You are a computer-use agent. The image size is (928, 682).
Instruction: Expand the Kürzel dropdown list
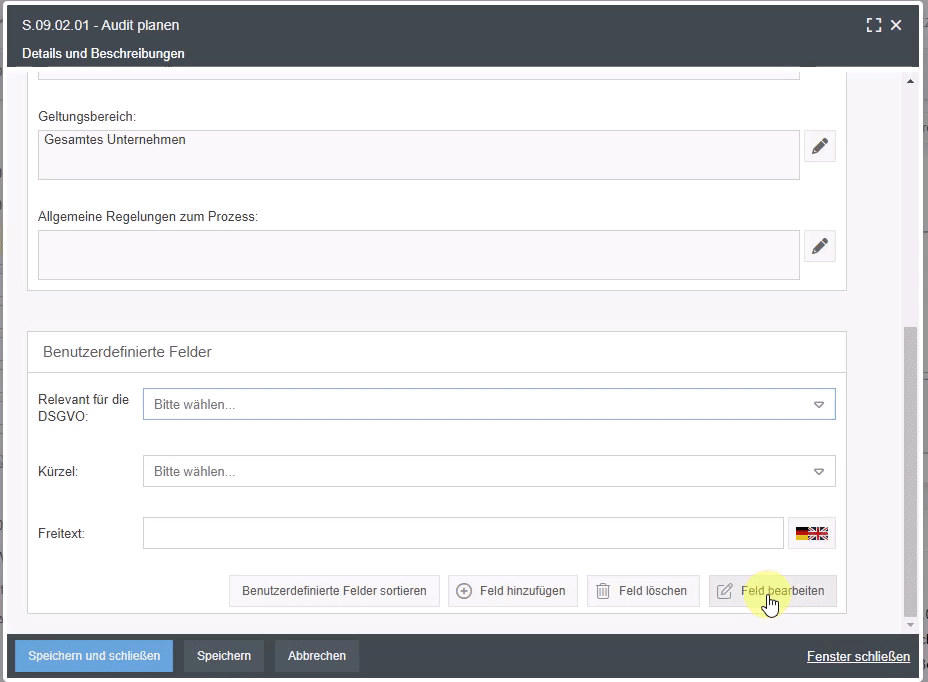tap(489, 471)
